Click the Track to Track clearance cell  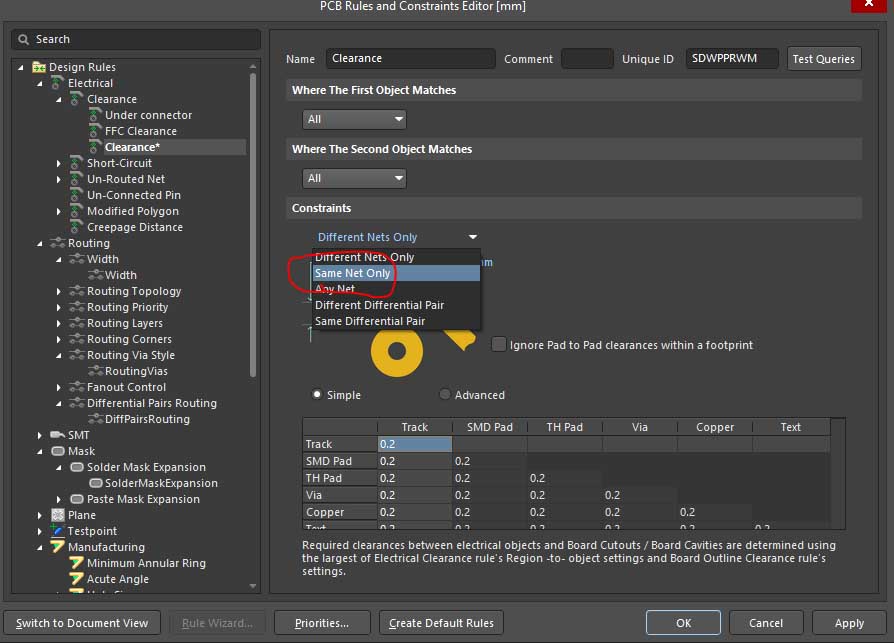(414, 444)
